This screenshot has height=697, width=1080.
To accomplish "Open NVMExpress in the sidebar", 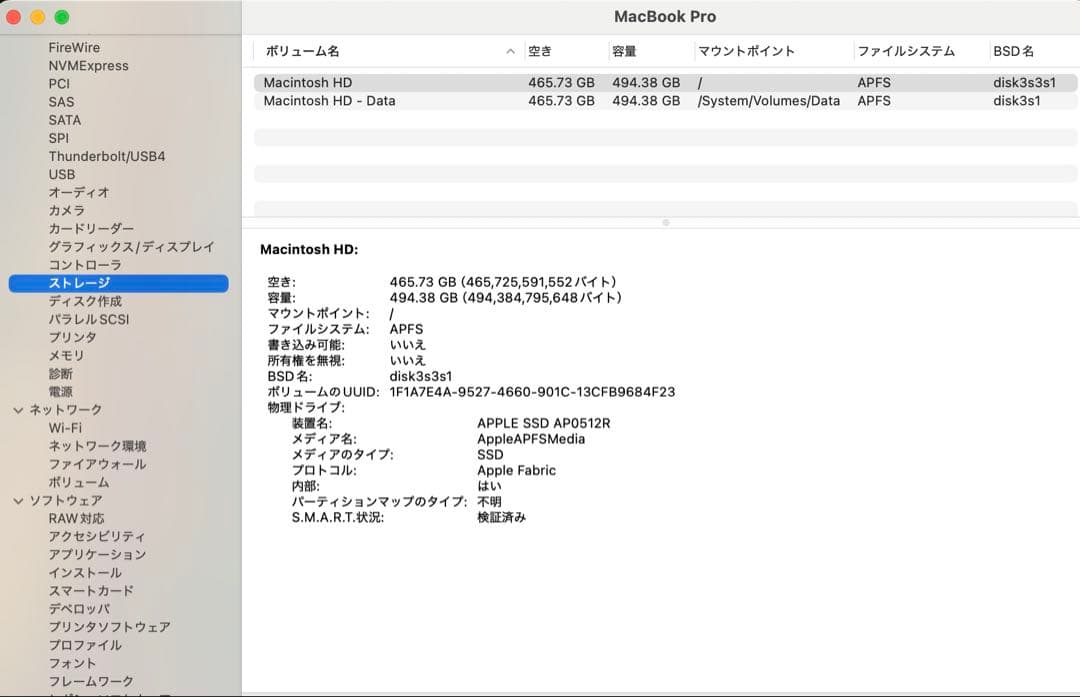I will pyautogui.click(x=88, y=65).
